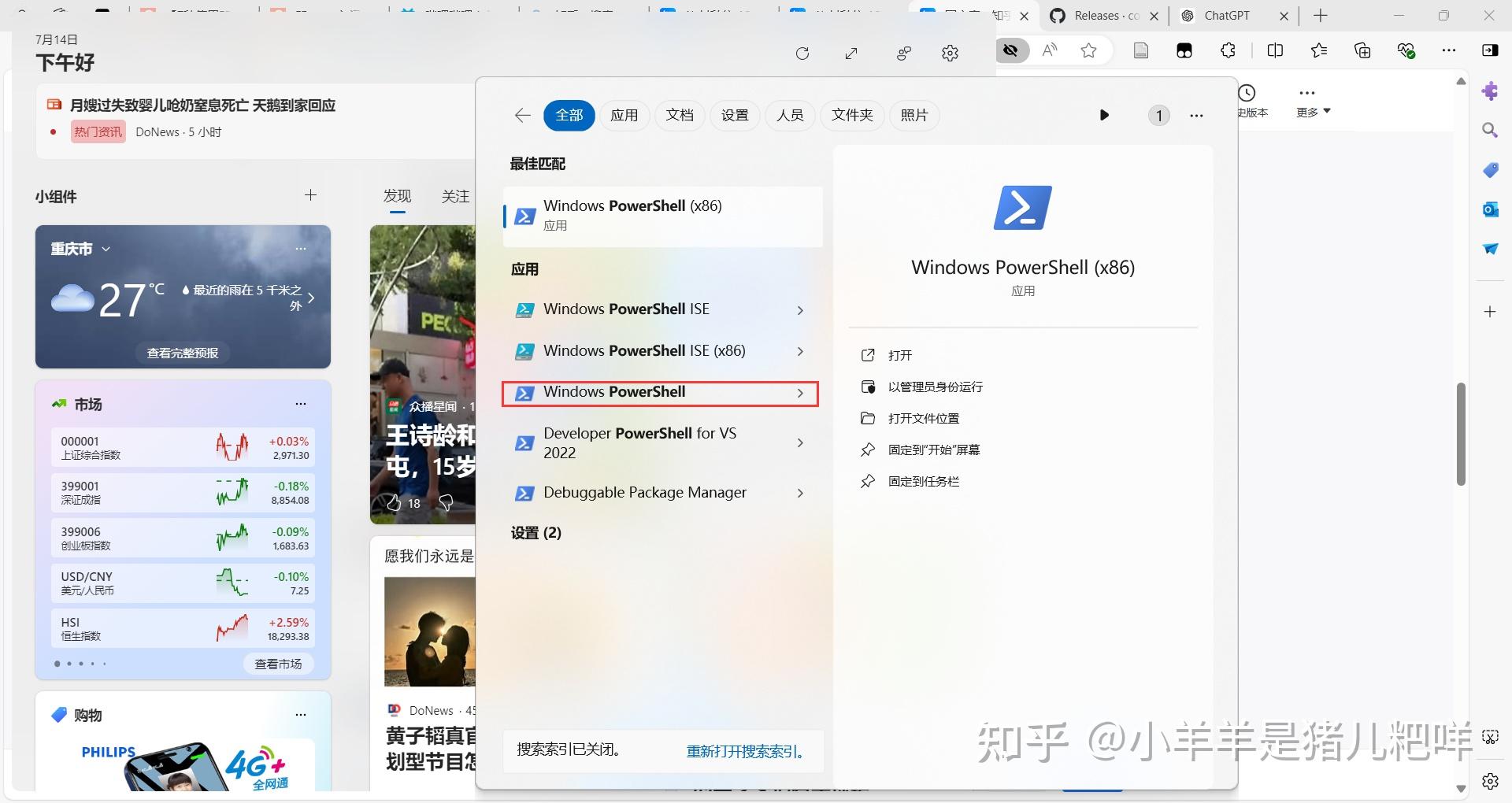Open the 更多 dropdown in search panel

(1311, 111)
